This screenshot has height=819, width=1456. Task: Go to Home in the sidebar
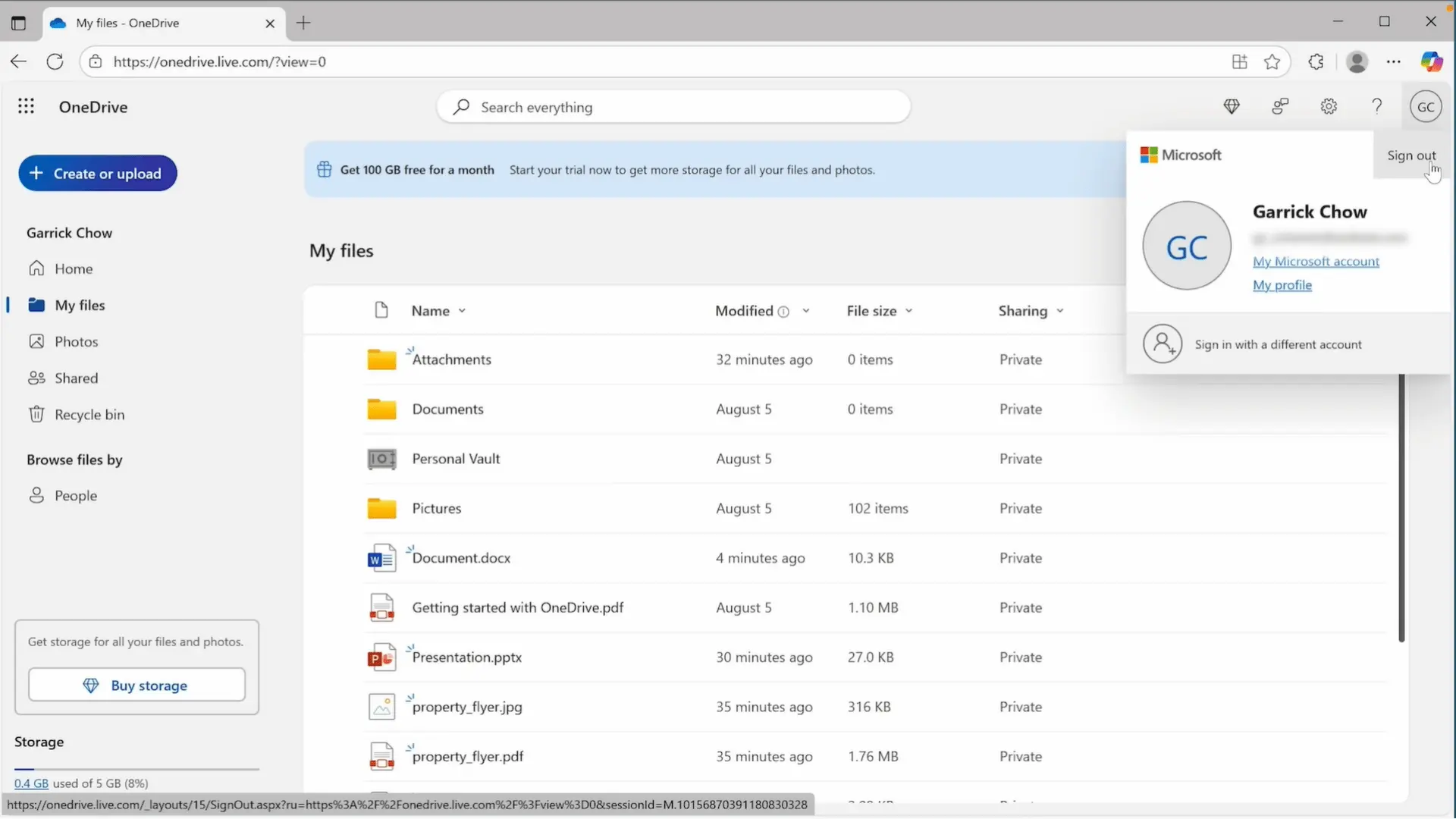pyautogui.click(x=74, y=268)
